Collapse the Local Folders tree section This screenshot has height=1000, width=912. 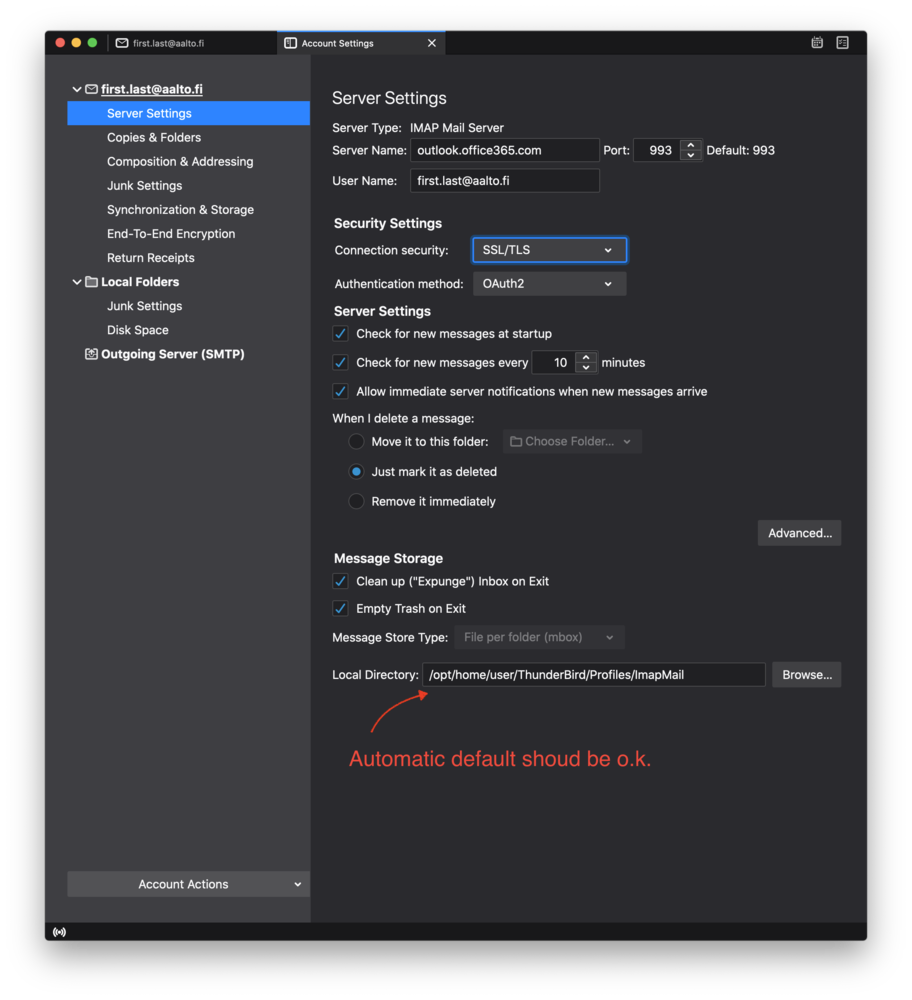tap(77, 282)
